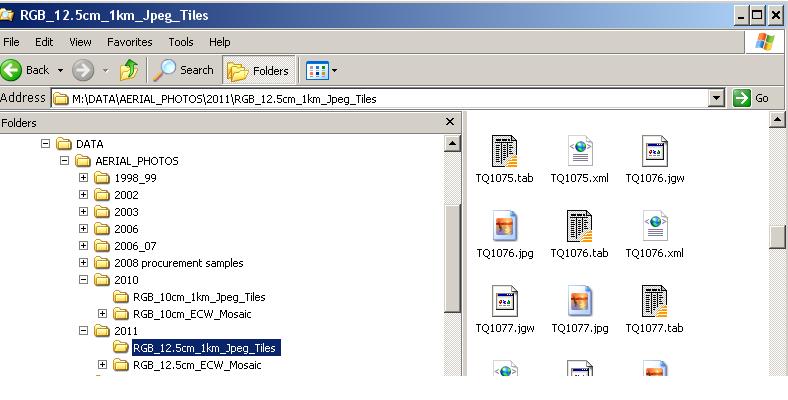The width and height of the screenshot is (788, 400).
Task: Click the AERIAL_PHOTOS folder icon
Action: click(x=83, y=161)
